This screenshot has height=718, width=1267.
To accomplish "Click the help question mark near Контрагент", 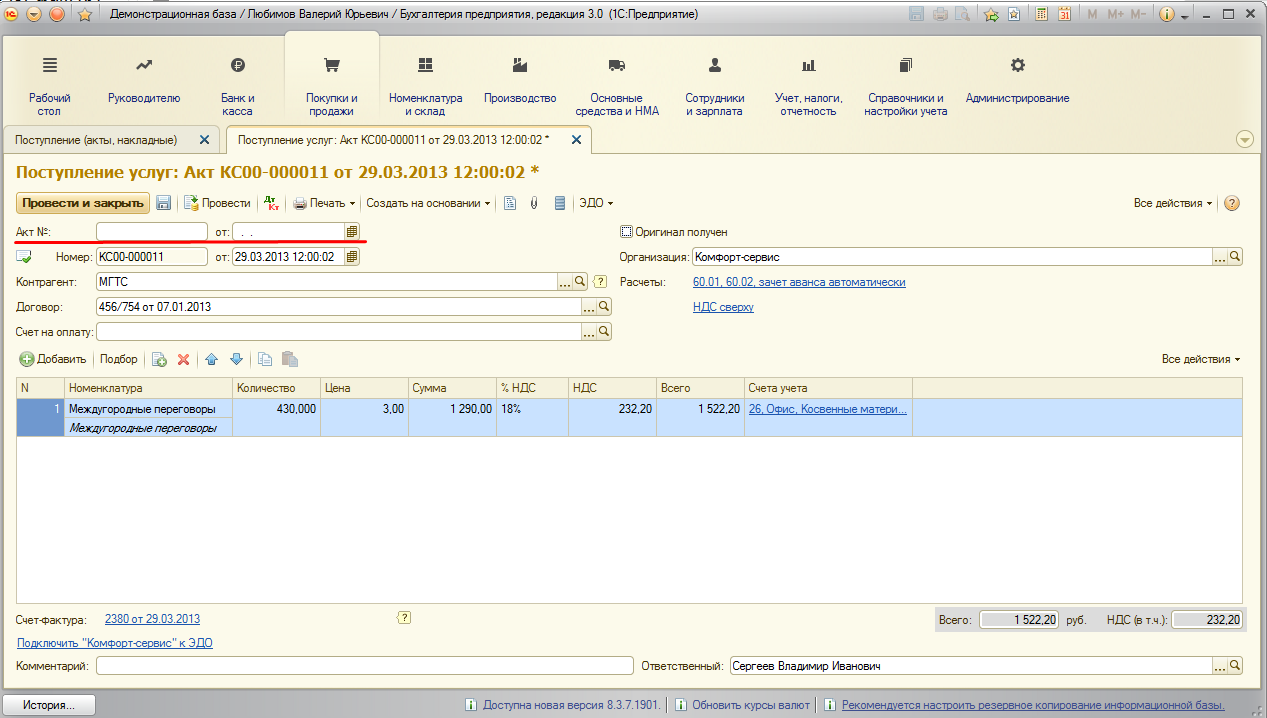I will 601,282.
